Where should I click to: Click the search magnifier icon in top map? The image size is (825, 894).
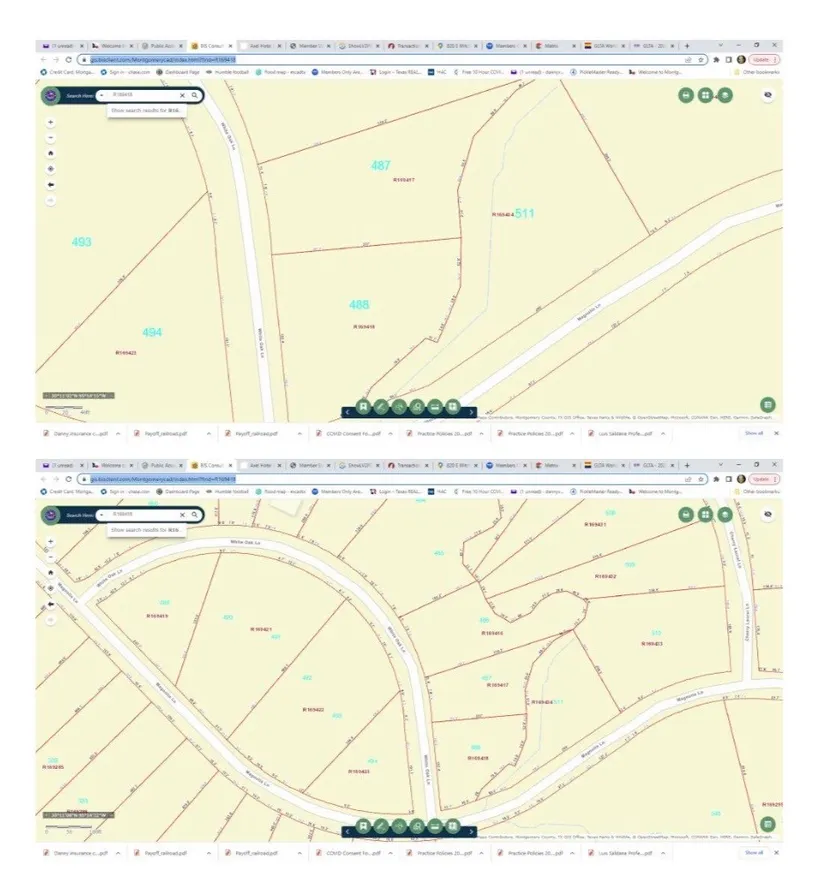[194, 95]
